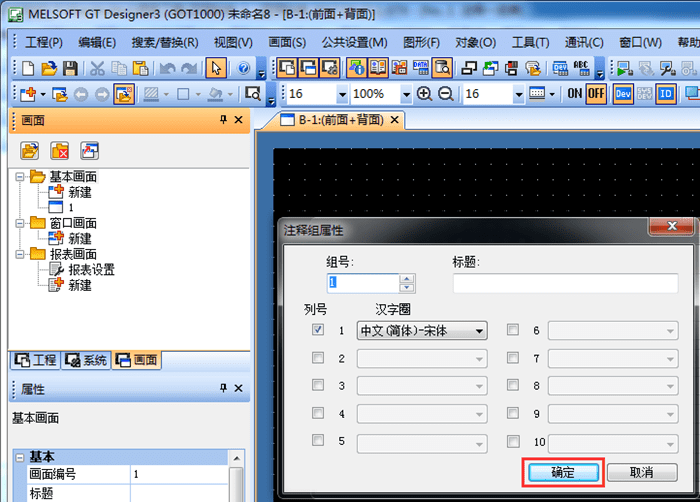Image resolution: width=700 pixels, height=502 pixels.
Task: Collapse the 基本画面 tree node
Action: click(x=19, y=177)
